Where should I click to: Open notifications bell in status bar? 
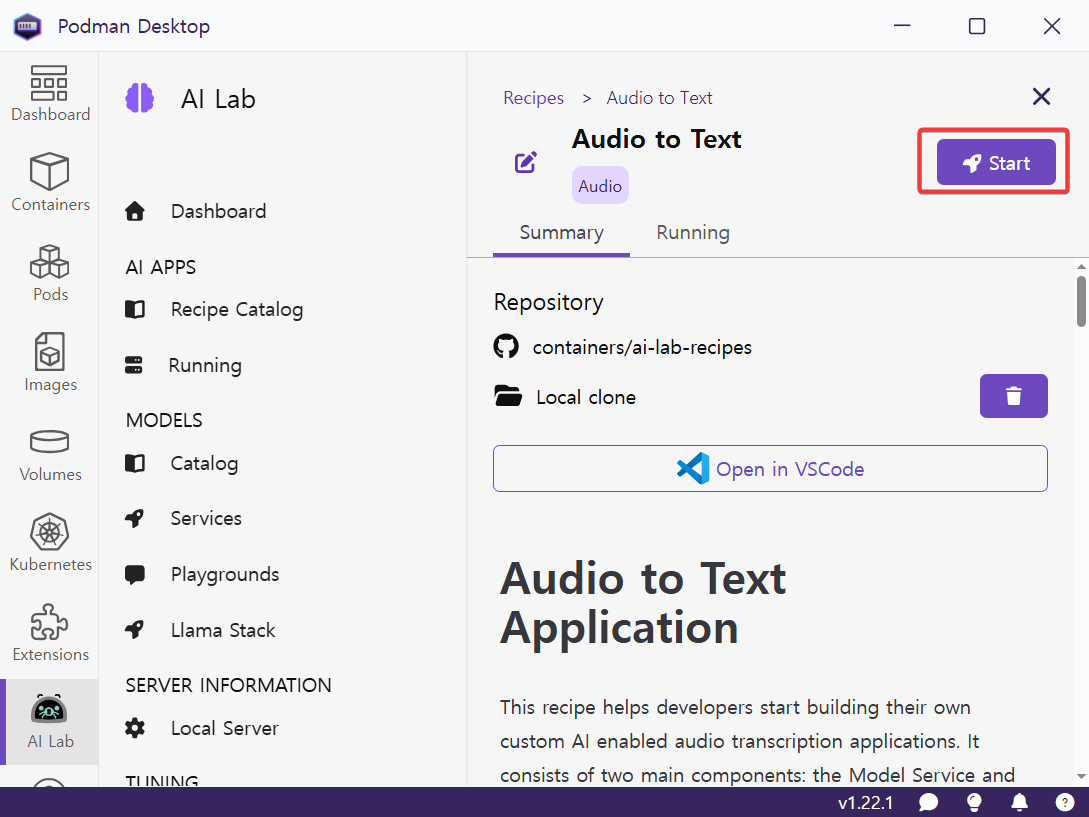(1019, 802)
